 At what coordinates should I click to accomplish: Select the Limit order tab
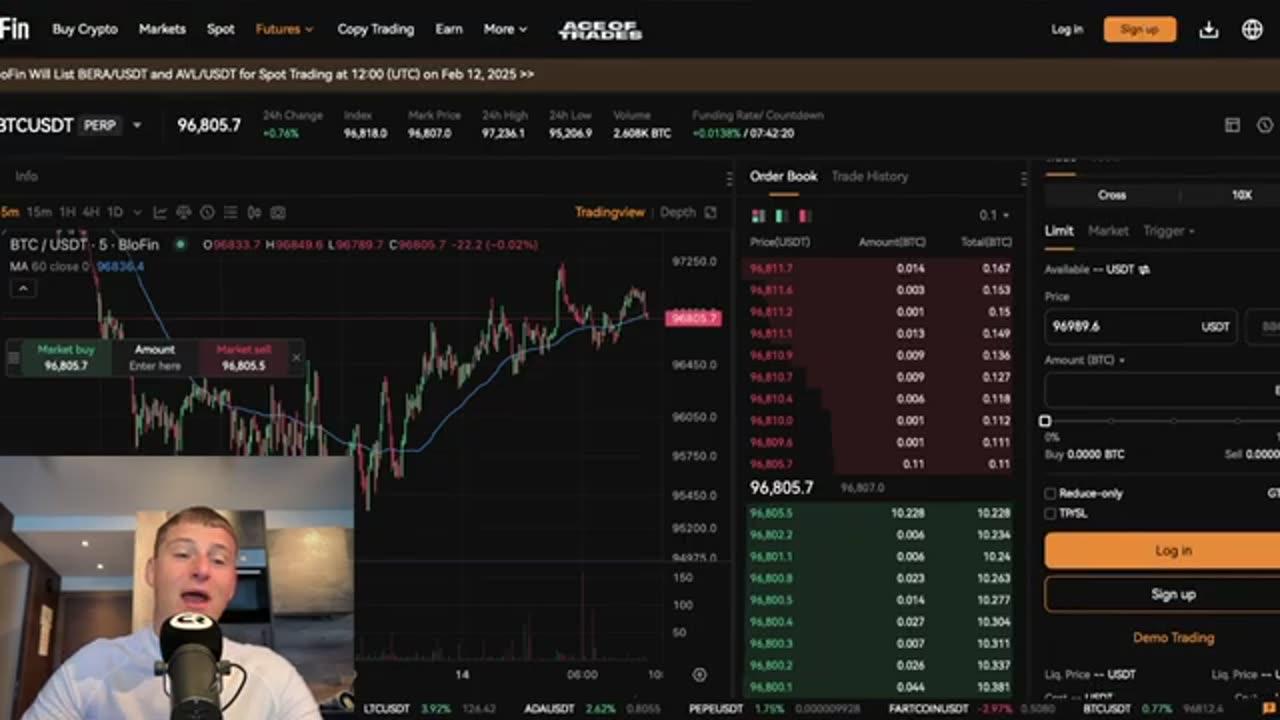click(x=1059, y=231)
